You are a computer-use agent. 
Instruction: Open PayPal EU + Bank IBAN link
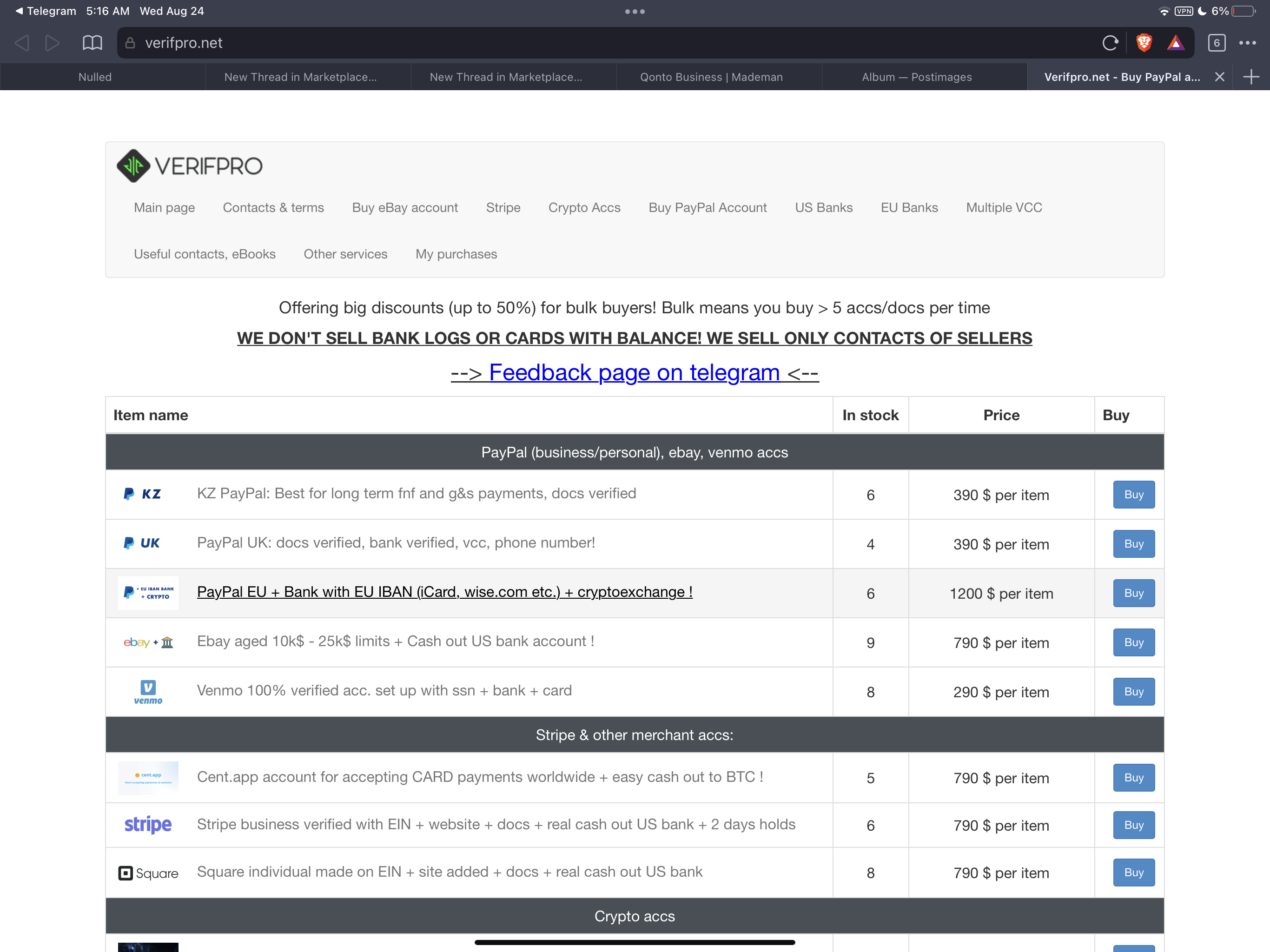pyautogui.click(x=444, y=592)
